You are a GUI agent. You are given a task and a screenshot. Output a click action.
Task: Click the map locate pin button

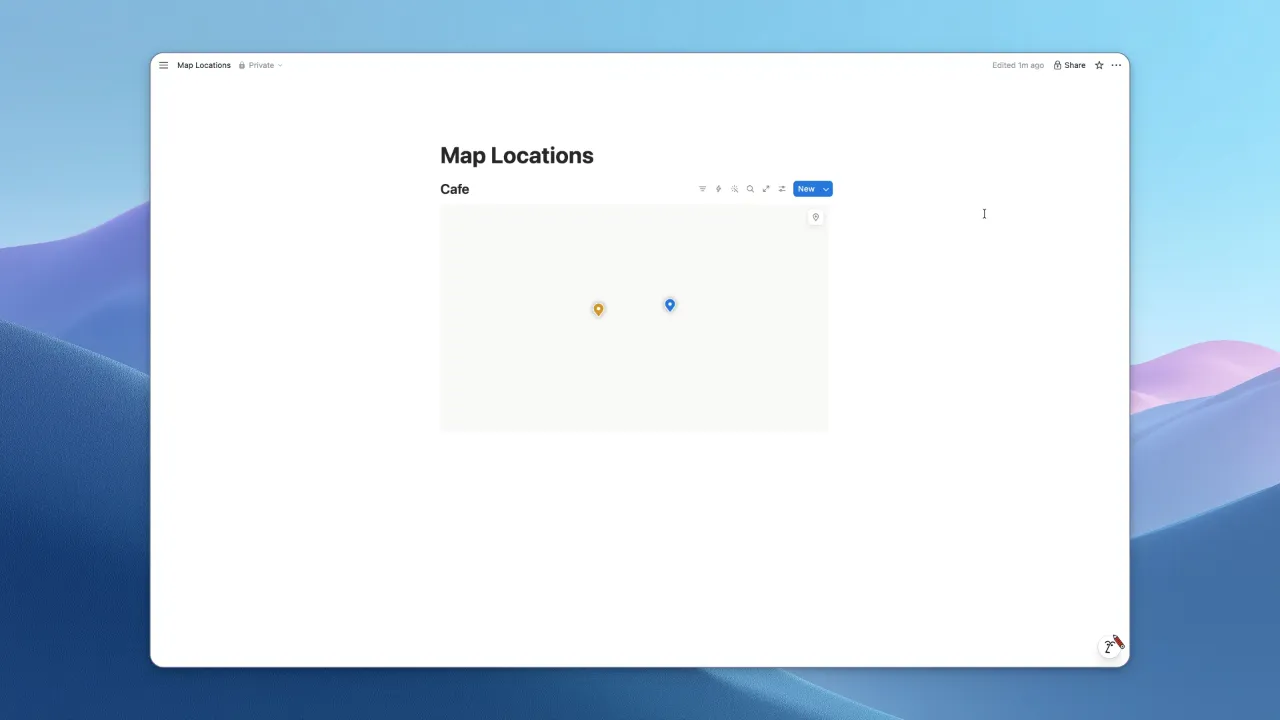pos(815,217)
